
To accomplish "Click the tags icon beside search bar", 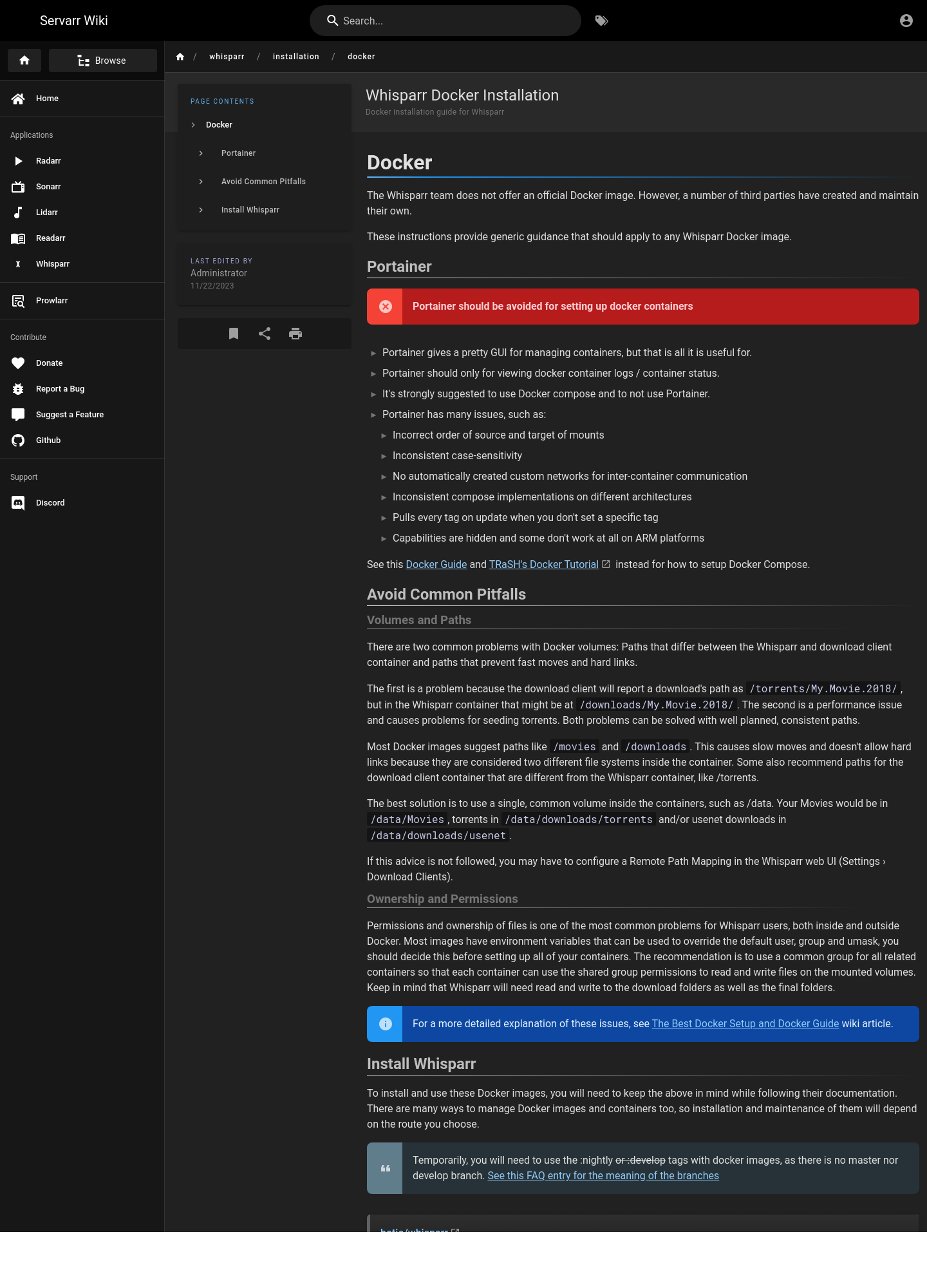I will tap(601, 21).
